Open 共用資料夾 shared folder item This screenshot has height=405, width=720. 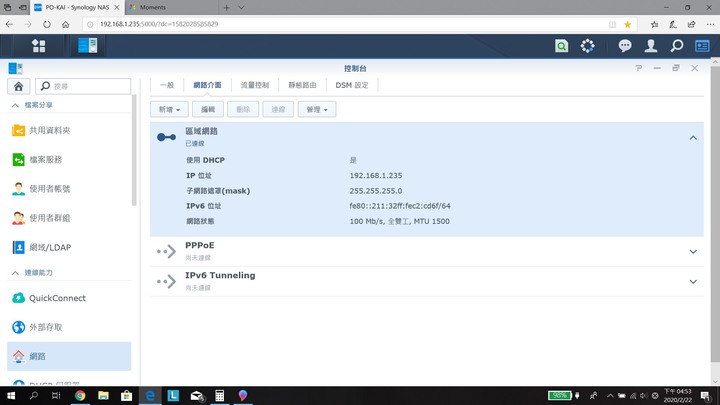69,130
